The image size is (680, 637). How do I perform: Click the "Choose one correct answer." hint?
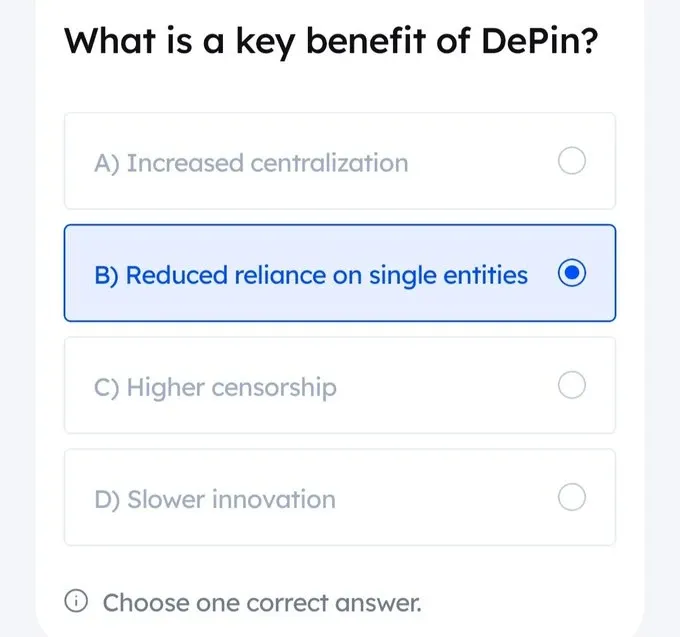click(262, 603)
